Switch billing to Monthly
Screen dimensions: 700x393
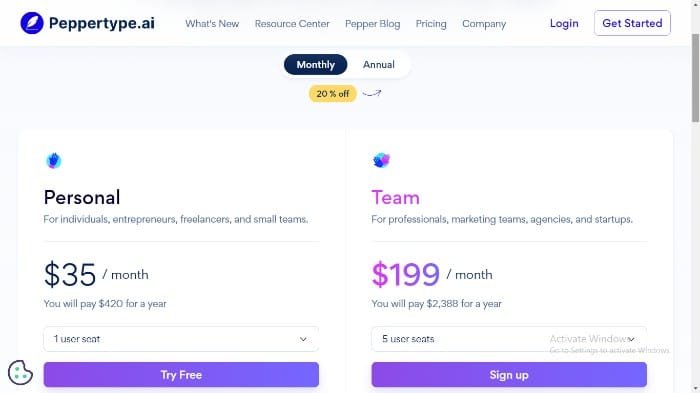[x=316, y=65]
